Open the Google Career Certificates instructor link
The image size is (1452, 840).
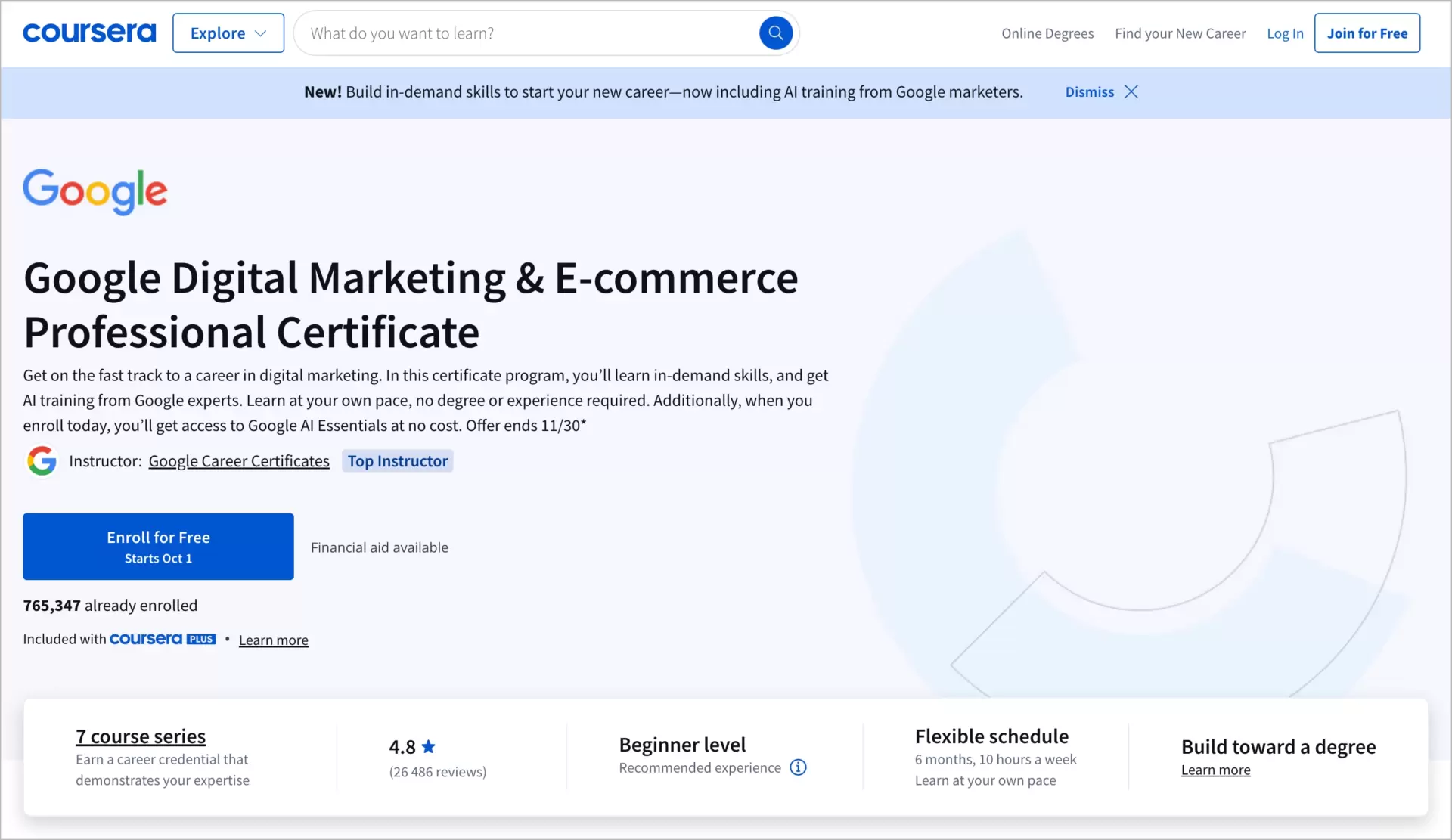[x=238, y=460]
